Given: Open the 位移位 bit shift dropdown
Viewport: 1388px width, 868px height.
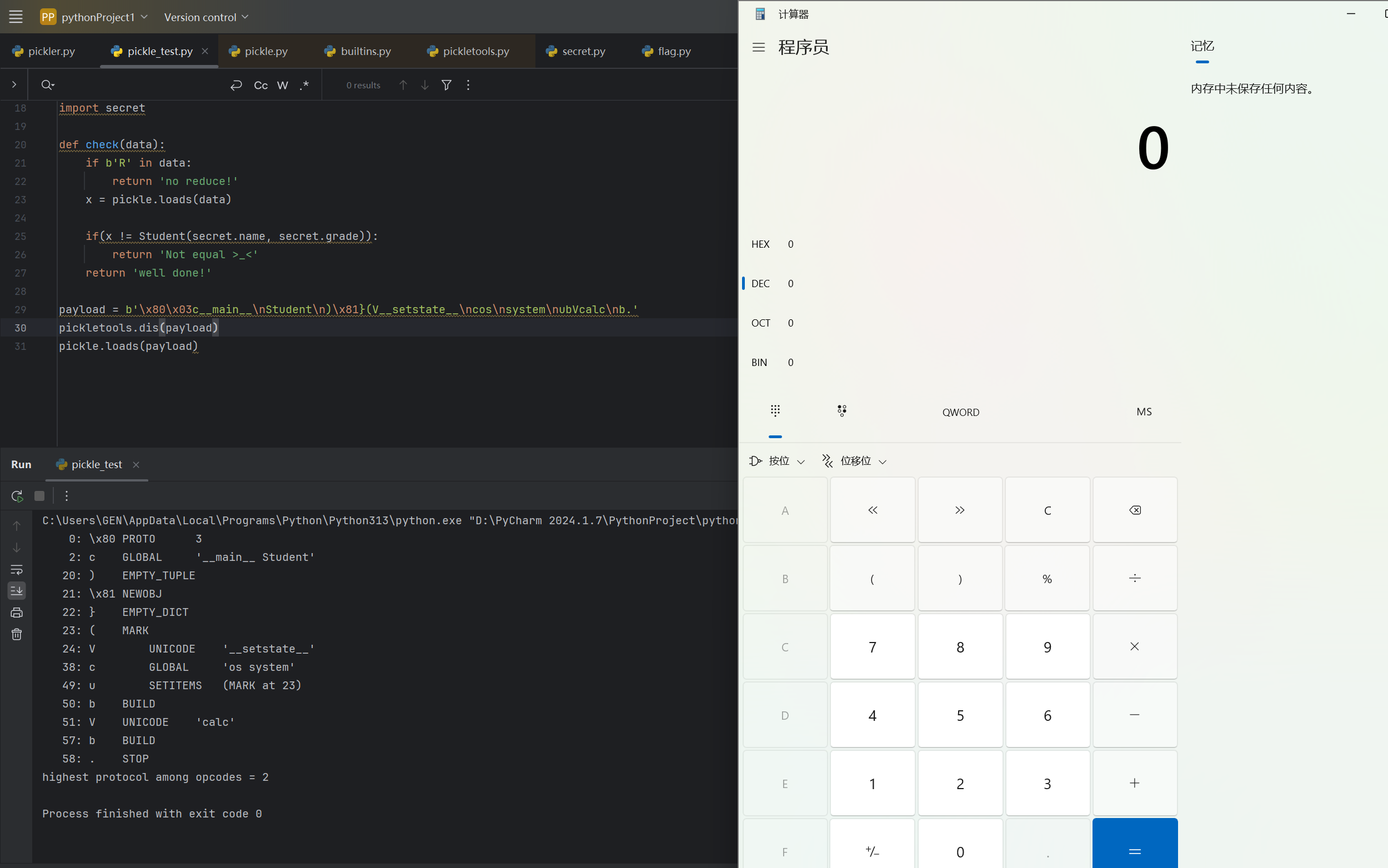Looking at the screenshot, I should click(854, 461).
